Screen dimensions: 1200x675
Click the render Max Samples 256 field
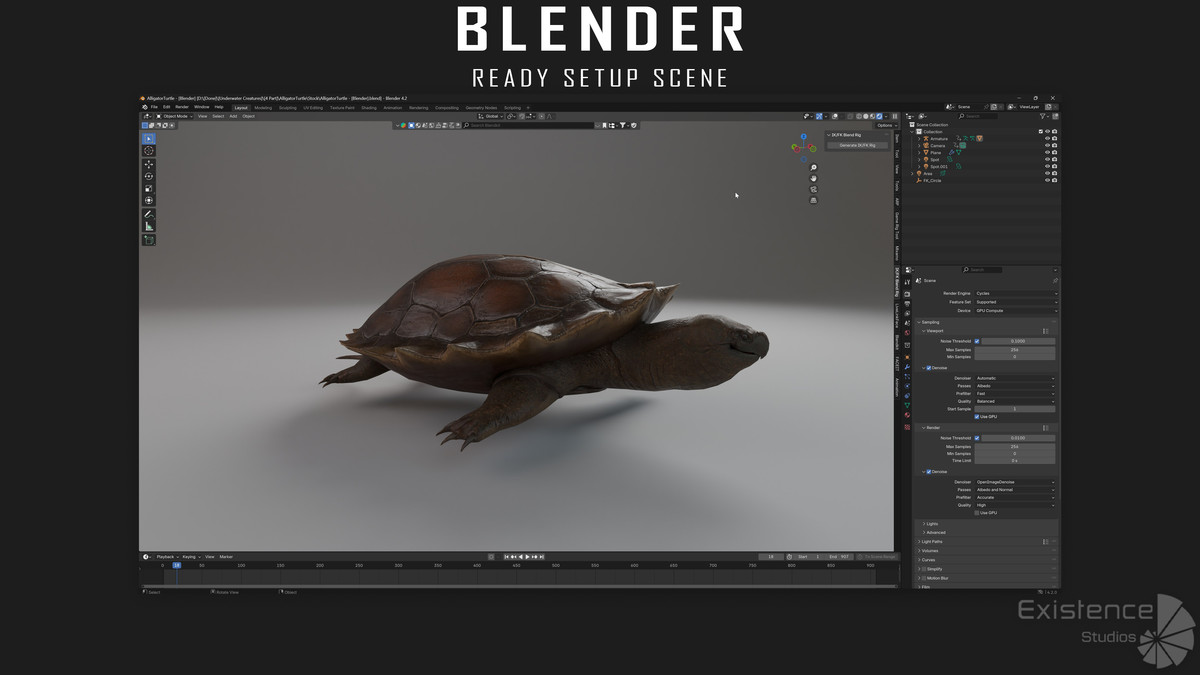(1015, 446)
